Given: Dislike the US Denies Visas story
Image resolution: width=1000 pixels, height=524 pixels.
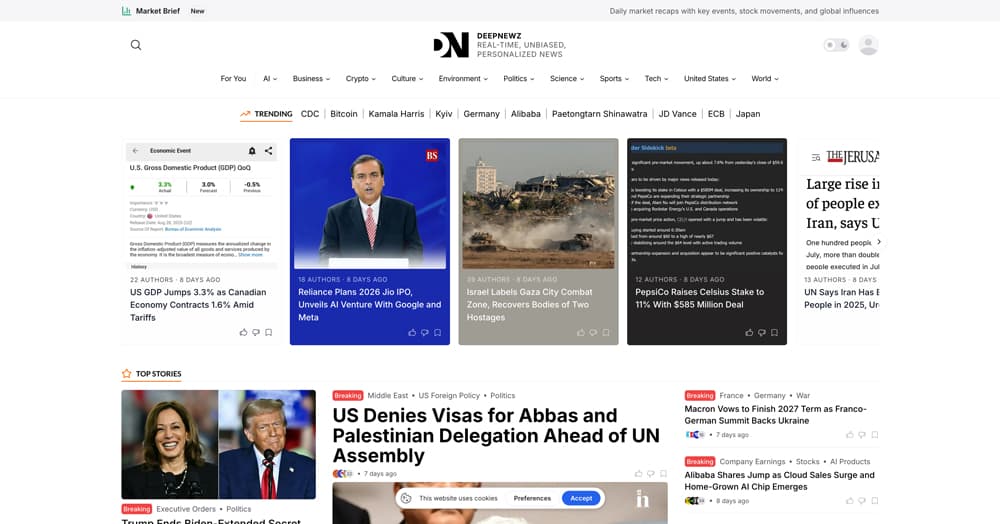Looking at the screenshot, I should (x=651, y=474).
